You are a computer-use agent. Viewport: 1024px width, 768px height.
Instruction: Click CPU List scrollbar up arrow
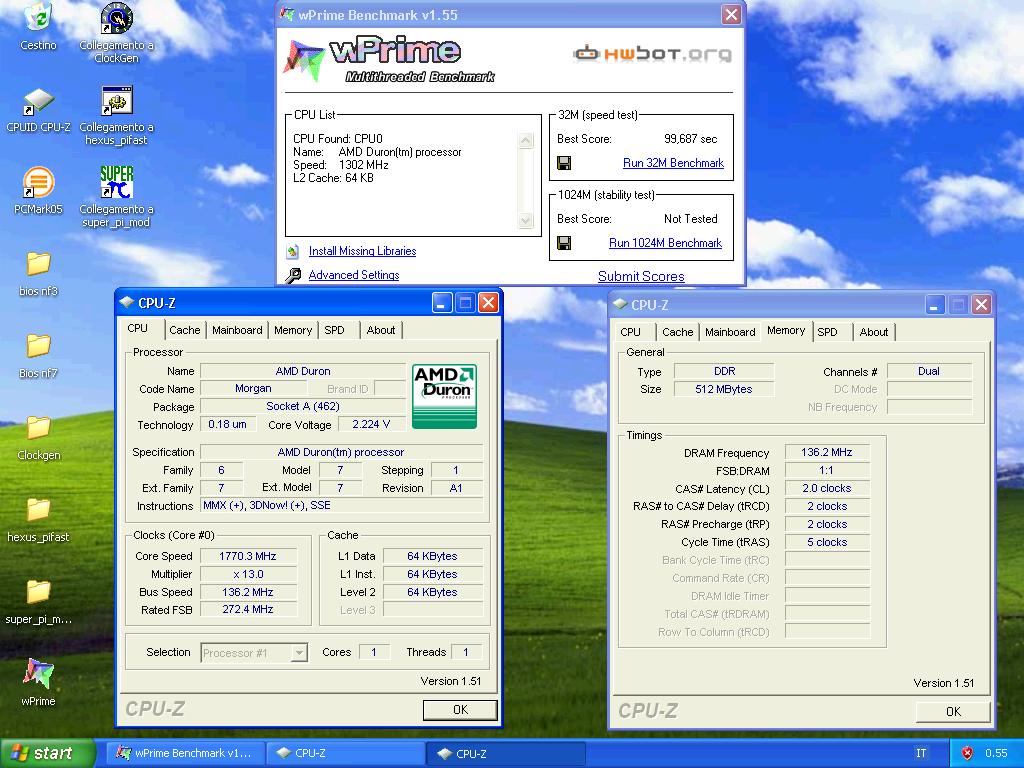[x=526, y=140]
